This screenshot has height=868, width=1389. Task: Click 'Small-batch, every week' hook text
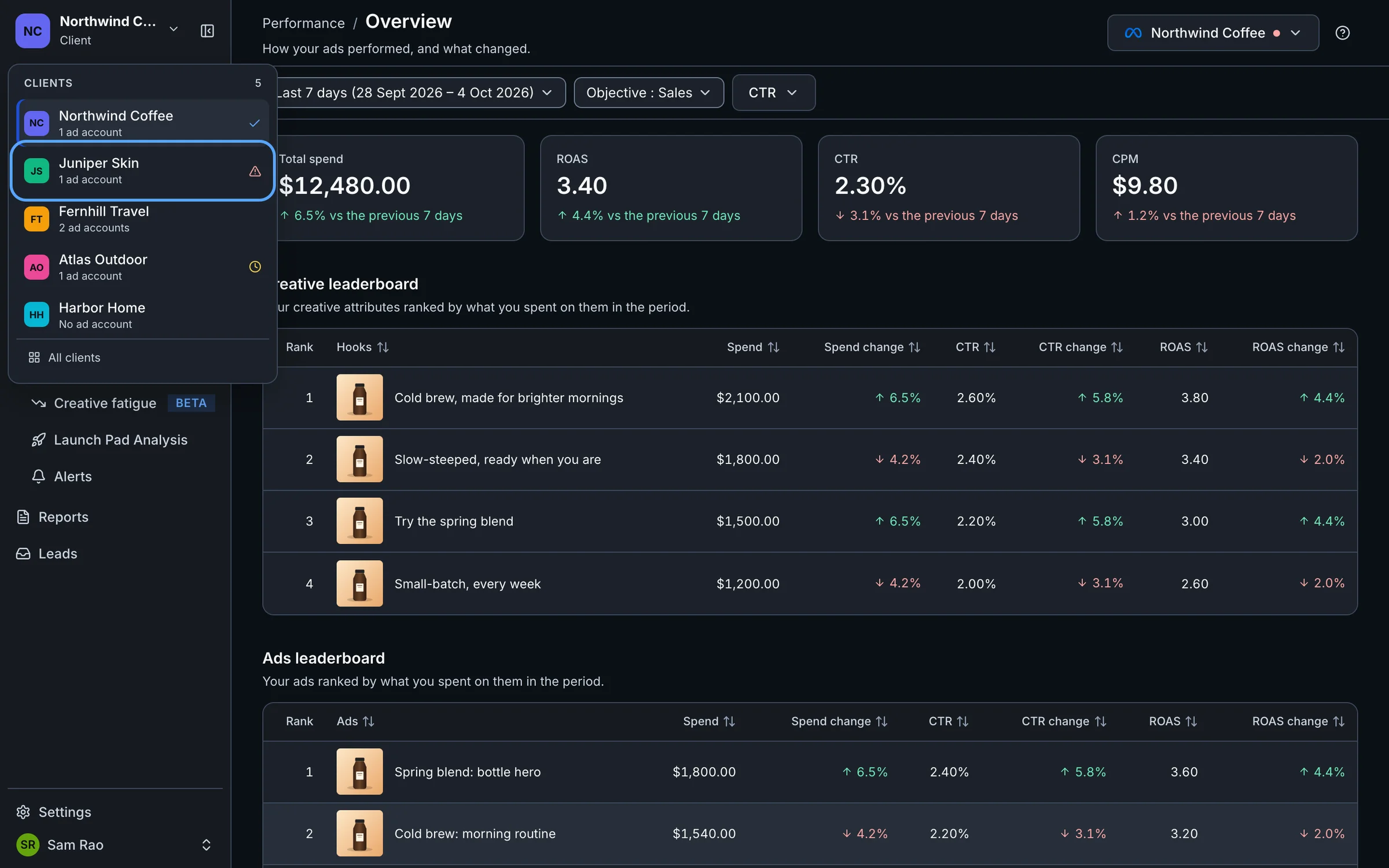pyautogui.click(x=467, y=584)
